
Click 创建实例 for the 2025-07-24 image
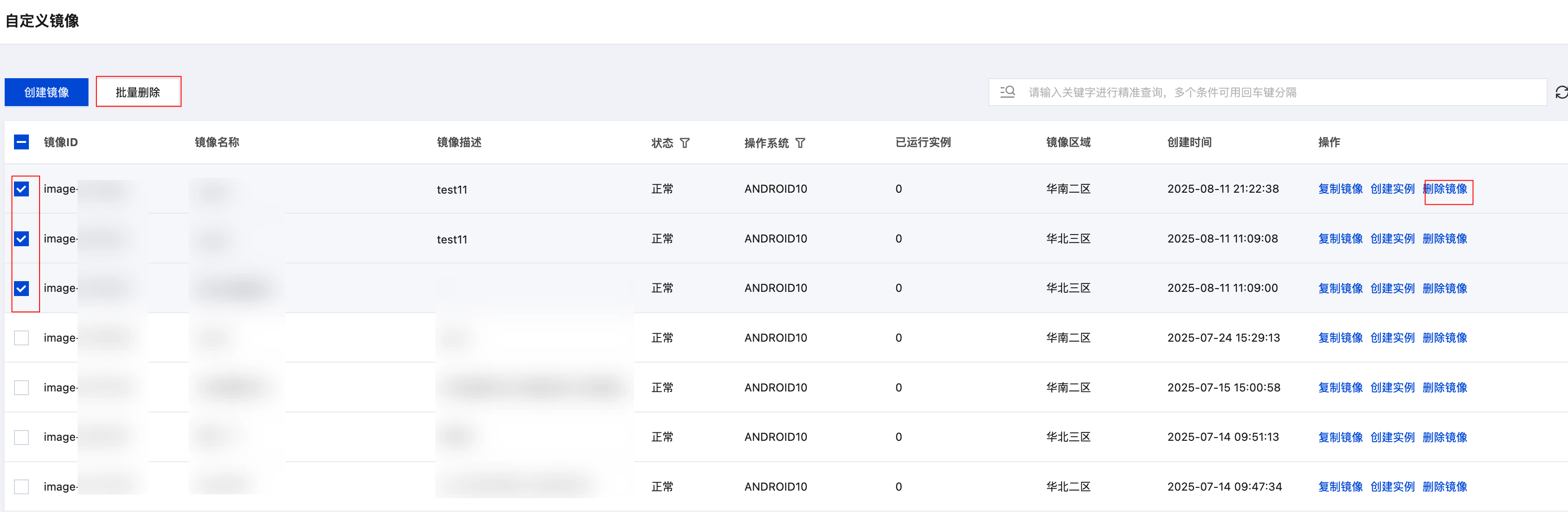point(1393,337)
